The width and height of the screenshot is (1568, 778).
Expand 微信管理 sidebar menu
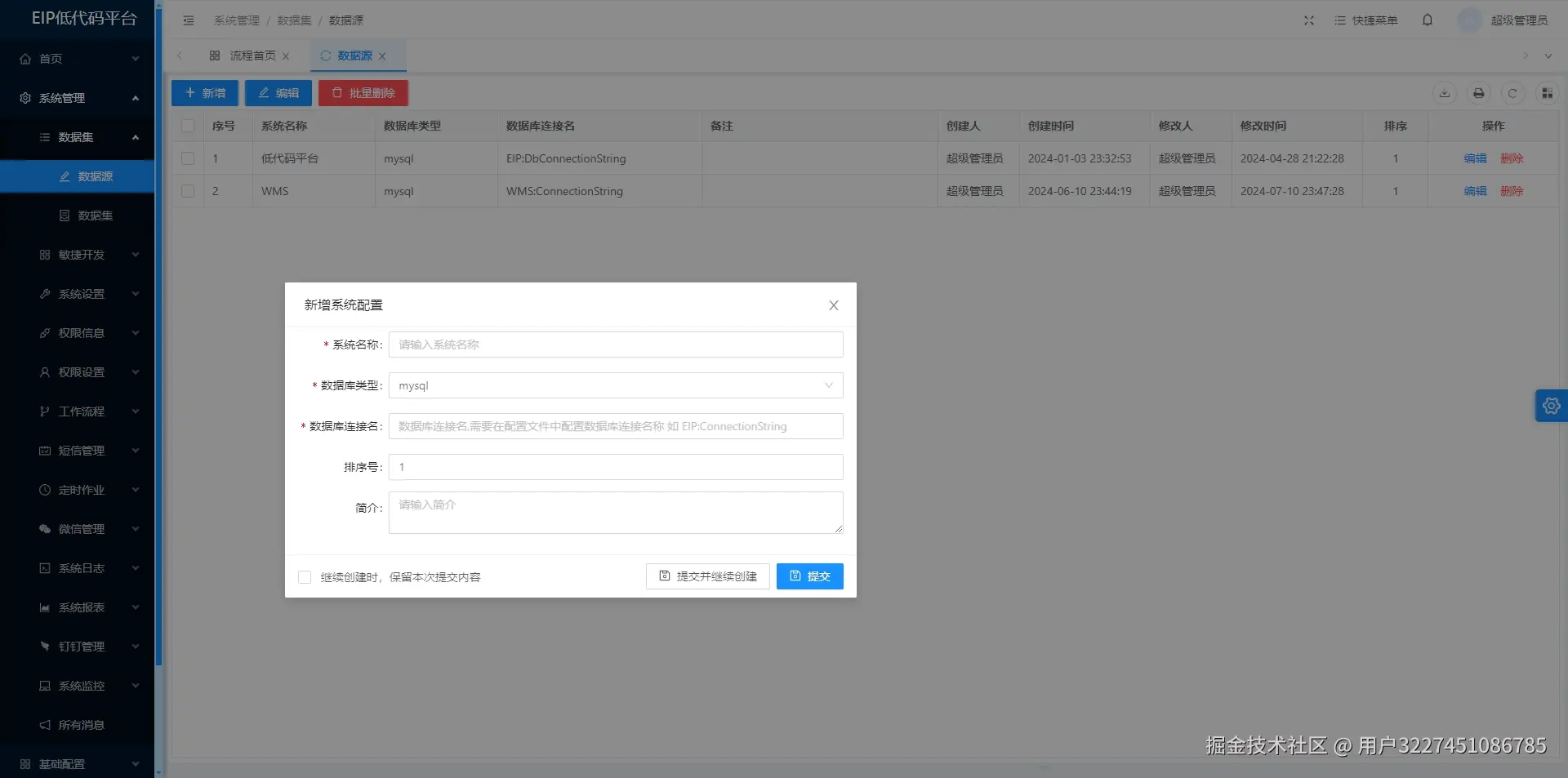[78, 529]
